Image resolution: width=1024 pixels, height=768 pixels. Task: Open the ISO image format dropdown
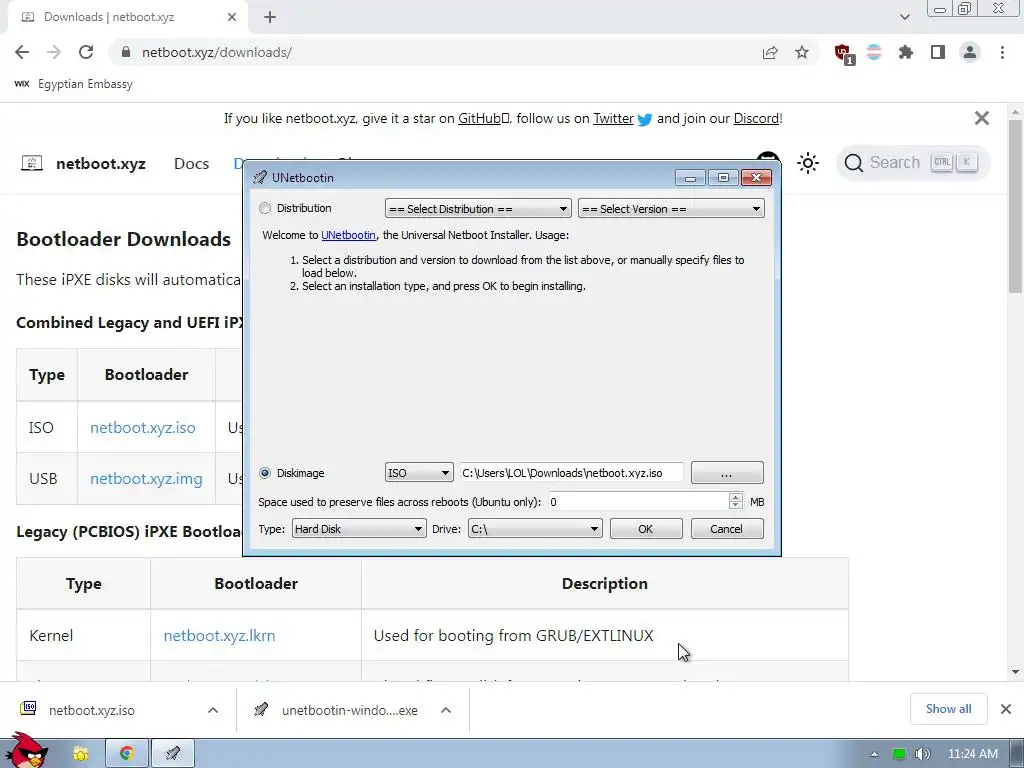point(419,473)
